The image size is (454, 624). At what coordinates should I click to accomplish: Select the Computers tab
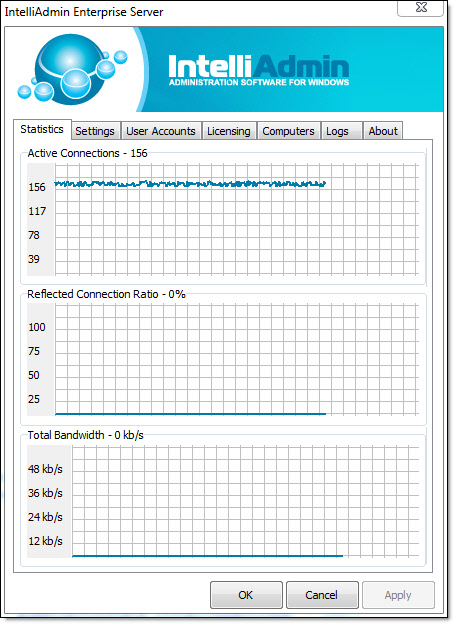288,131
